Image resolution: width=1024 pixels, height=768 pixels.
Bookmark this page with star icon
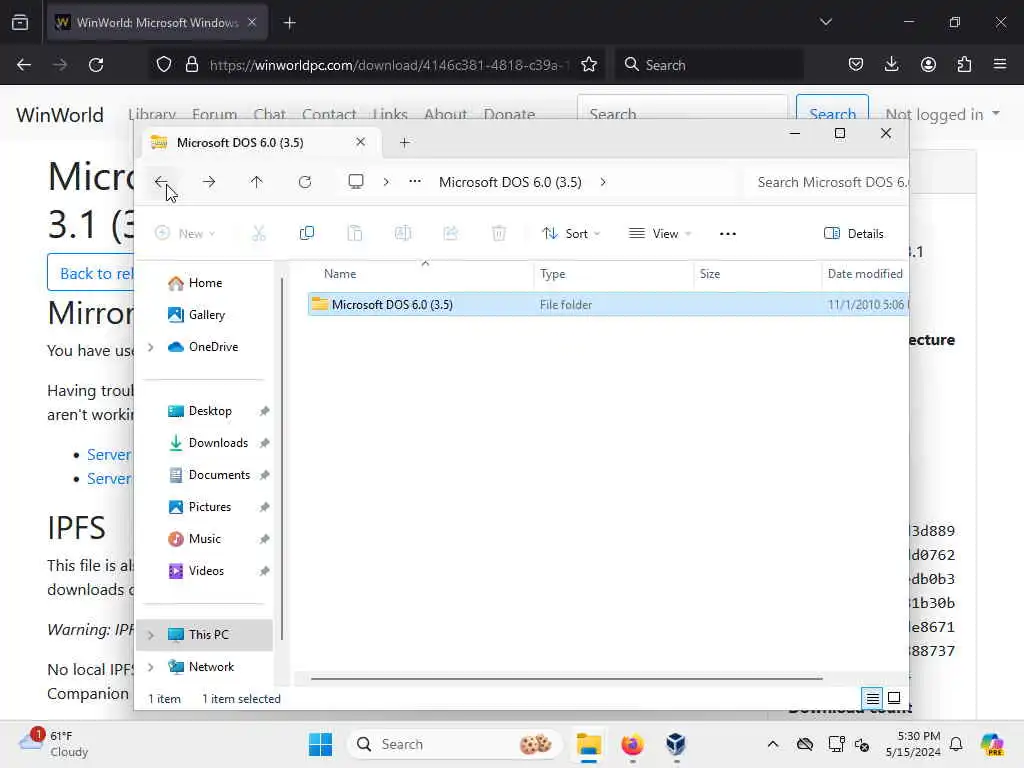pos(589,65)
